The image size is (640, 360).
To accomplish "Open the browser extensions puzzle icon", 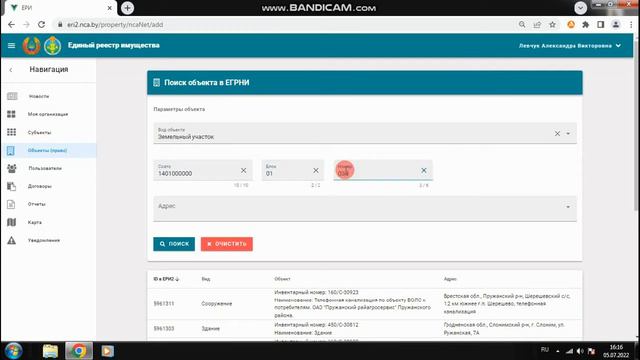I will point(585,24).
